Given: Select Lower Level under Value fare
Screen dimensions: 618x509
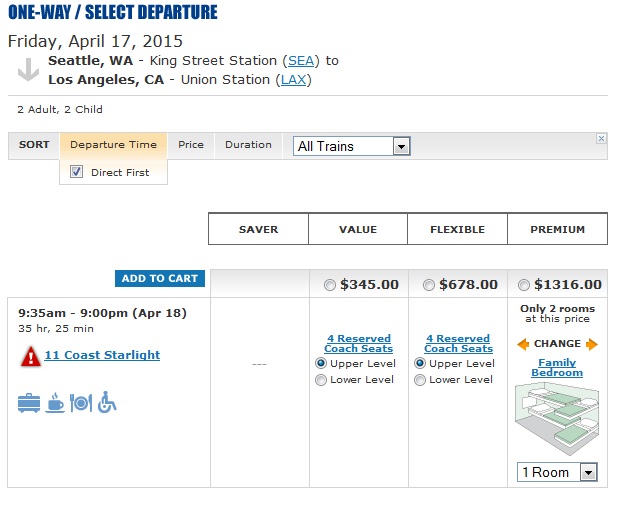Looking at the screenshot, I should click(x=321, y=380).
